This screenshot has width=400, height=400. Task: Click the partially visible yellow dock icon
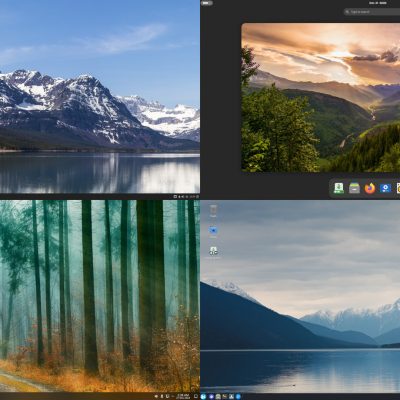[398, 188]
